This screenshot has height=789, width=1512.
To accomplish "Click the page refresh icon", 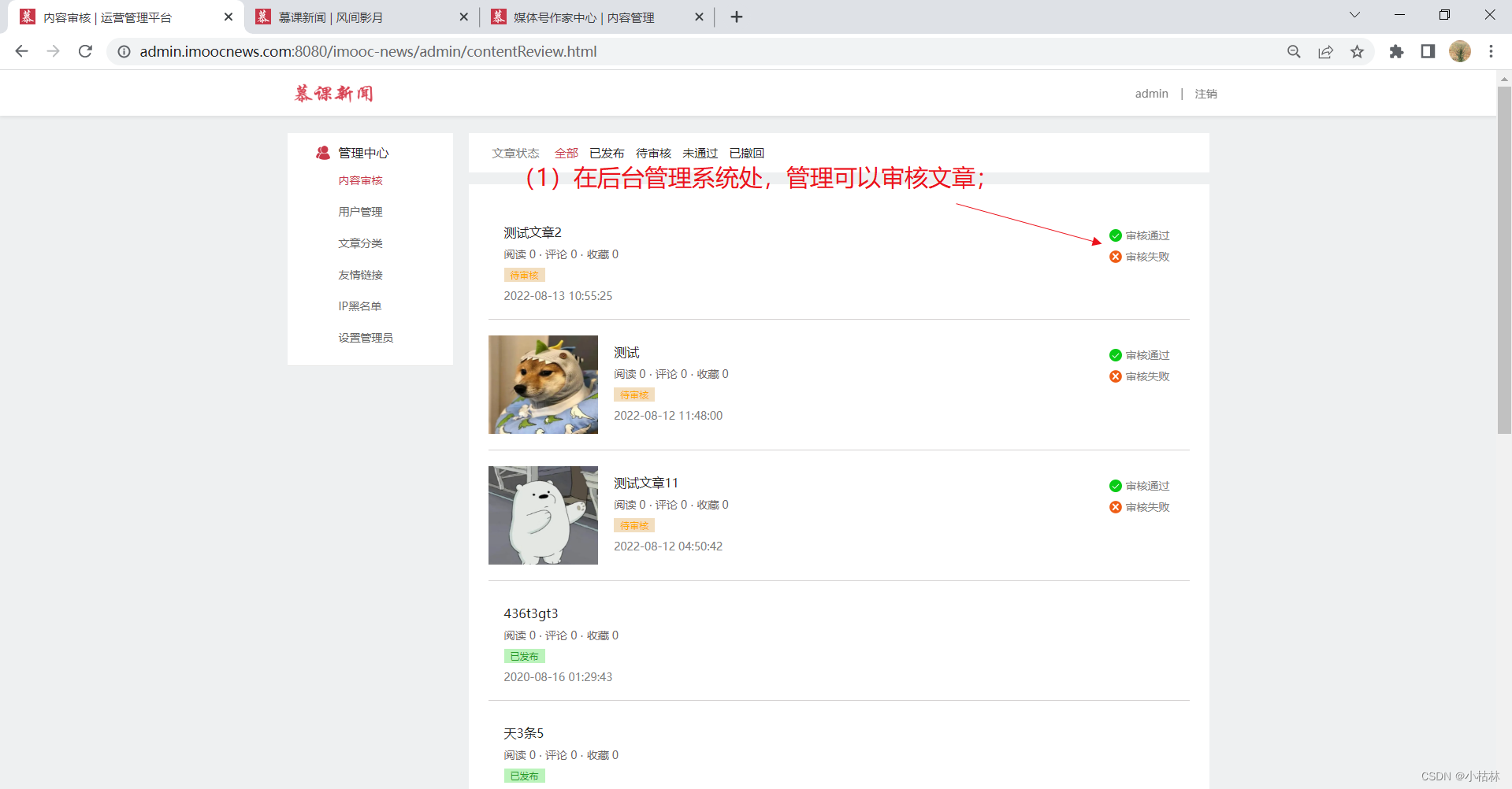I will 85,51.
